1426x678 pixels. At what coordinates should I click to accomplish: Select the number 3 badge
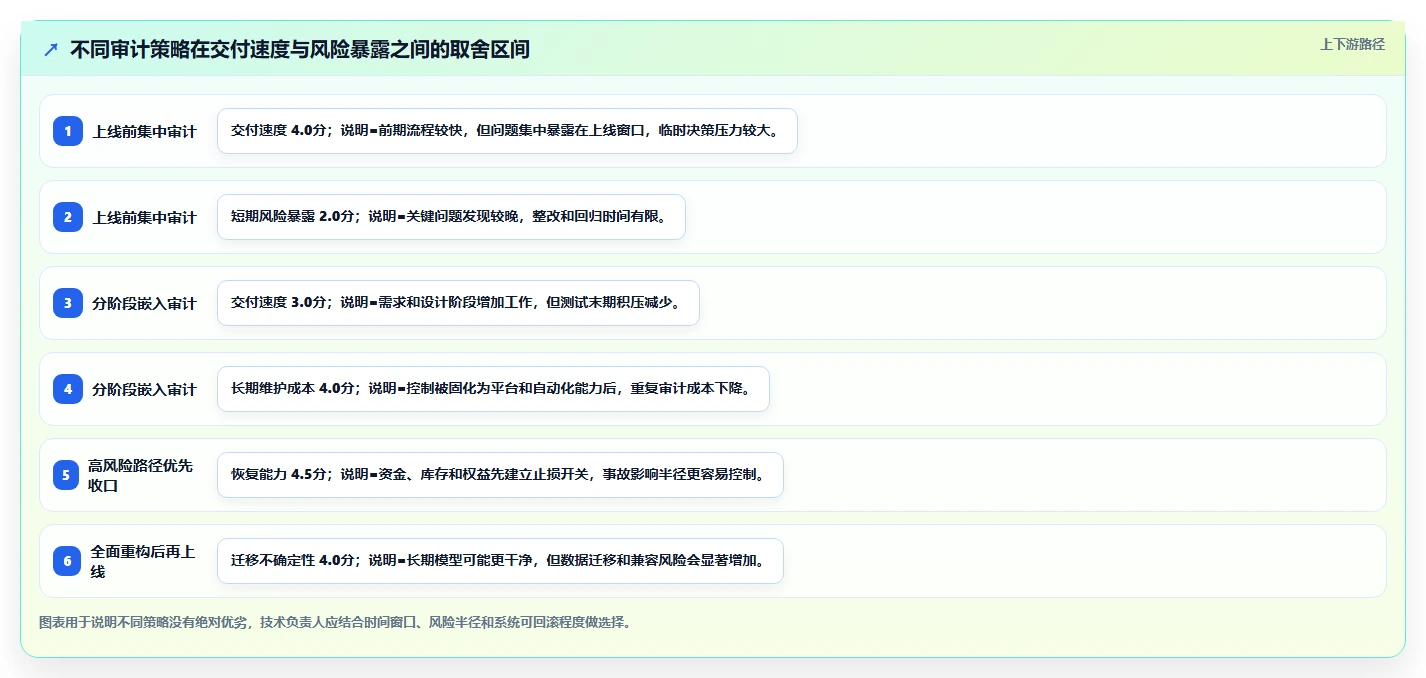point(68,303)
